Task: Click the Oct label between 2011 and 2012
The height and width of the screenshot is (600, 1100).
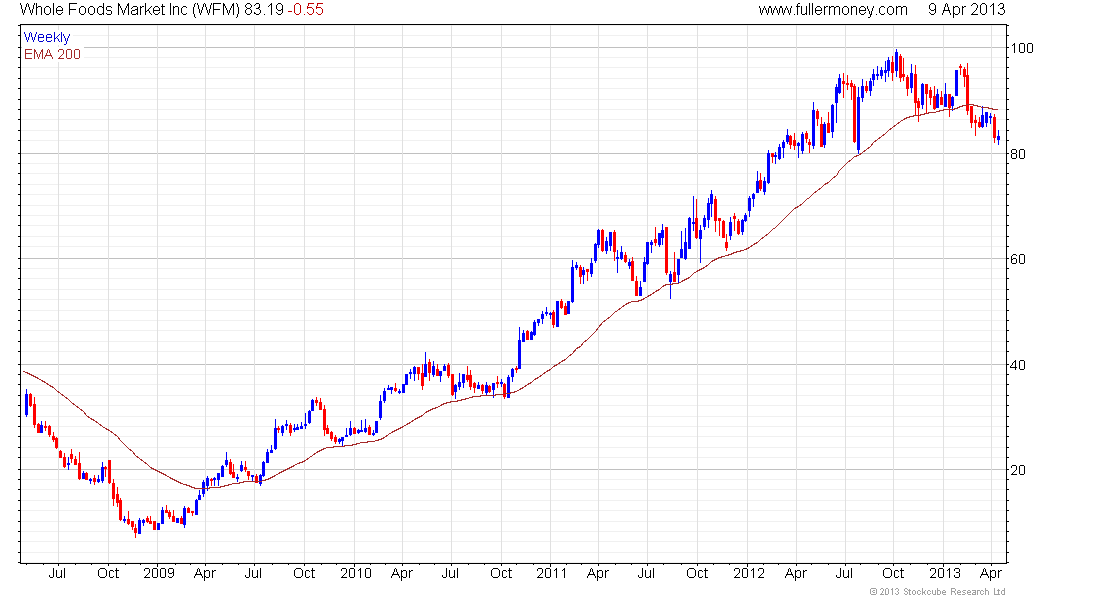Action: click(x=697, y=573)
